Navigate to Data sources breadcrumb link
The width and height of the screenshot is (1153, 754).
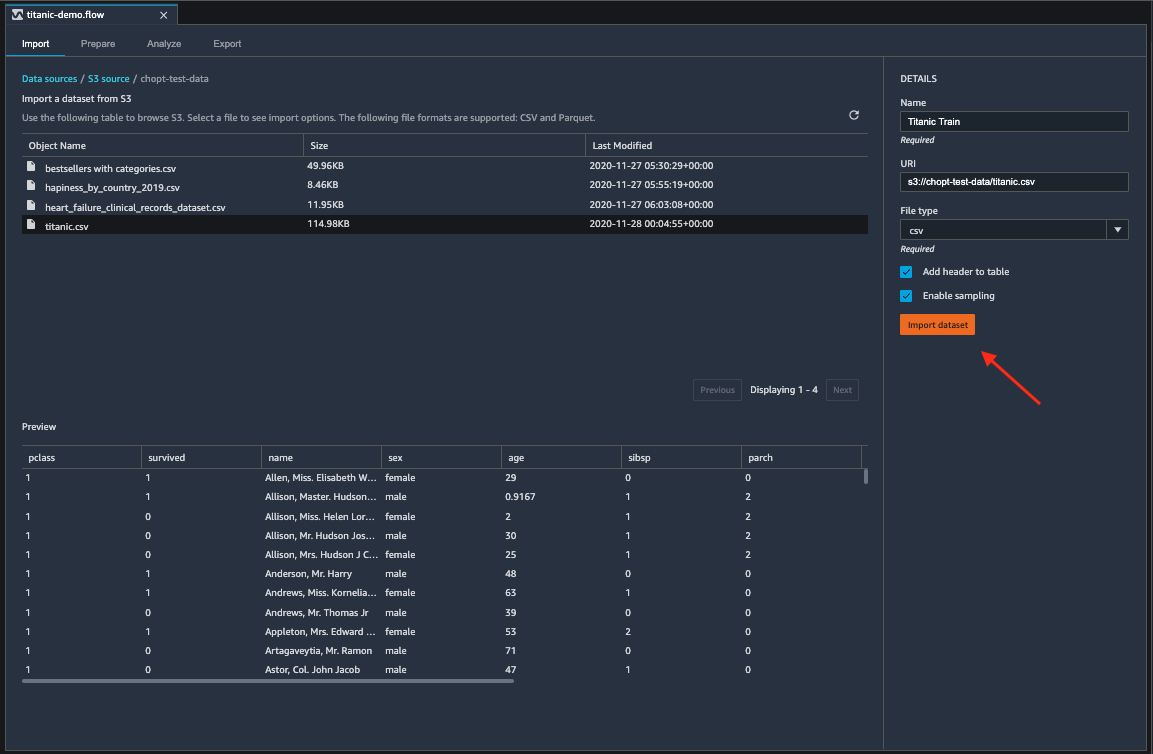[49, 78]
